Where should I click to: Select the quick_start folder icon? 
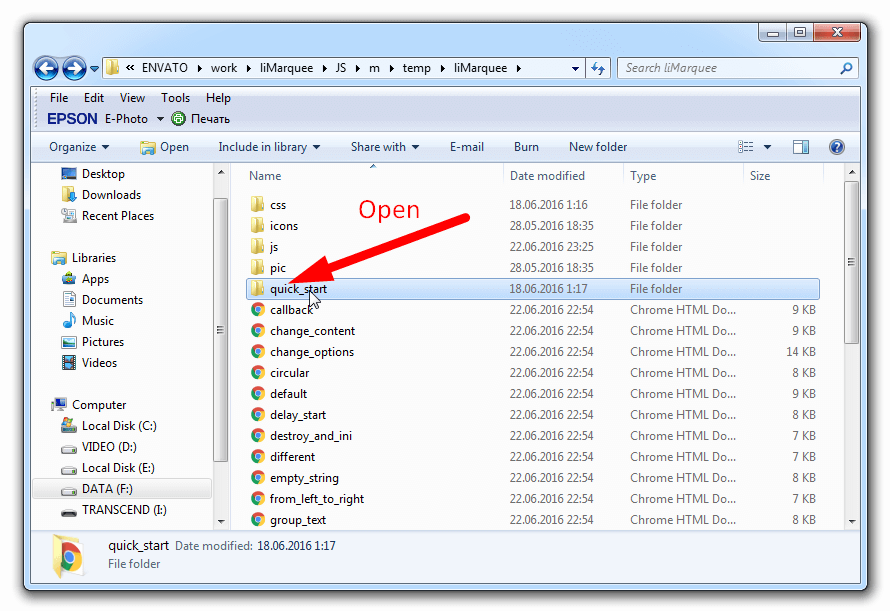258,288
